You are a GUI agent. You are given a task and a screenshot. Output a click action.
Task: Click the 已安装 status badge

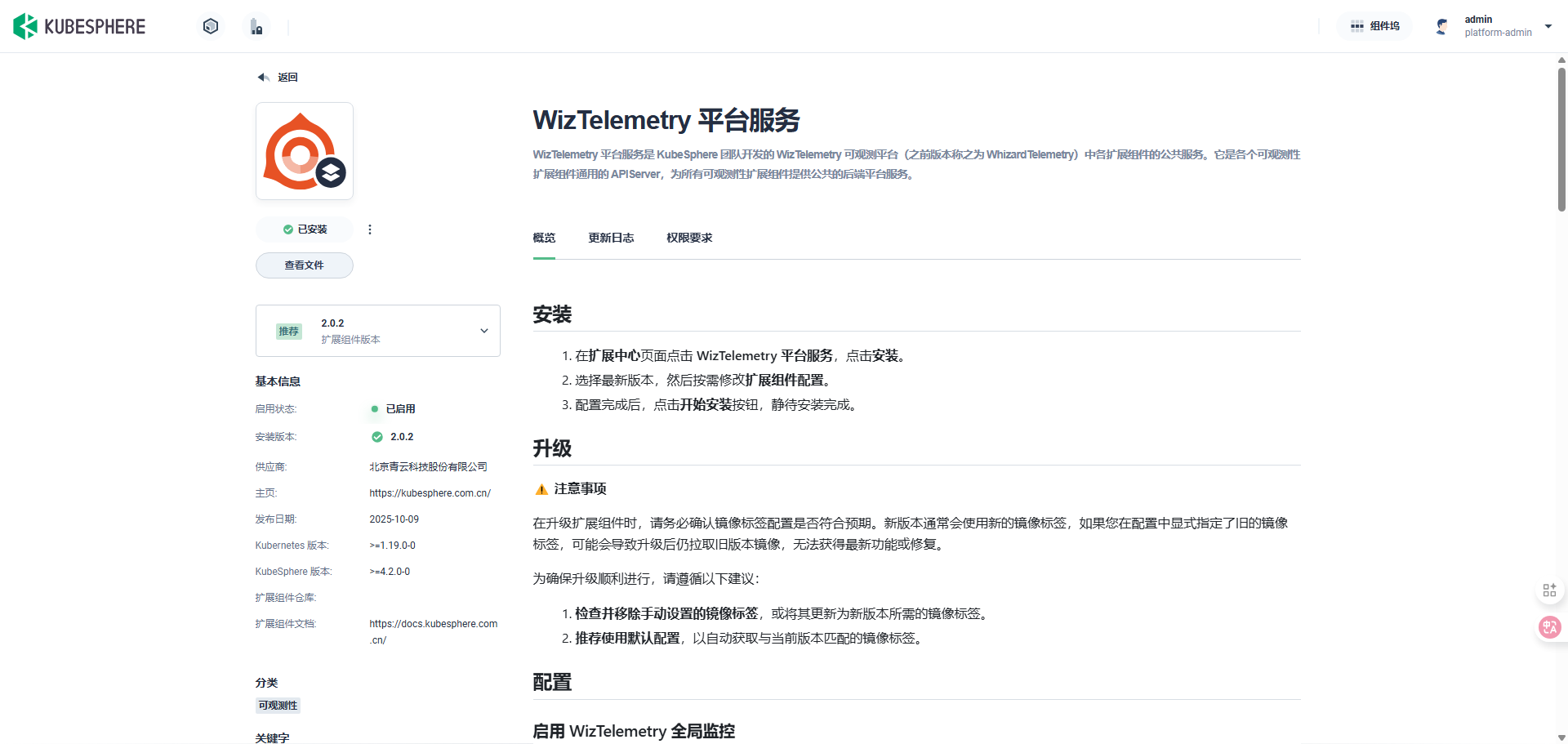[305, 229]
